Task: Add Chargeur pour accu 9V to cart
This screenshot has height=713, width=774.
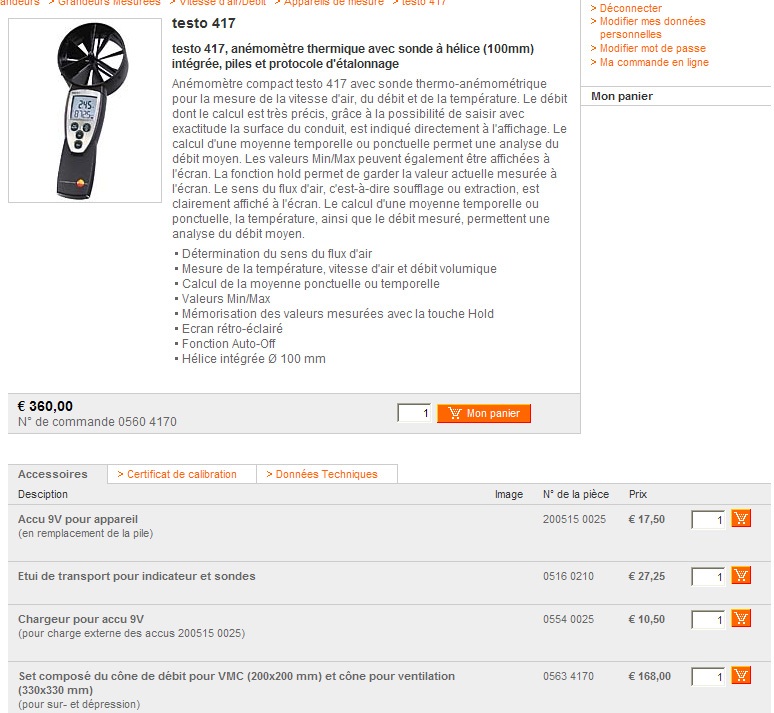Action: click(741, 618)
